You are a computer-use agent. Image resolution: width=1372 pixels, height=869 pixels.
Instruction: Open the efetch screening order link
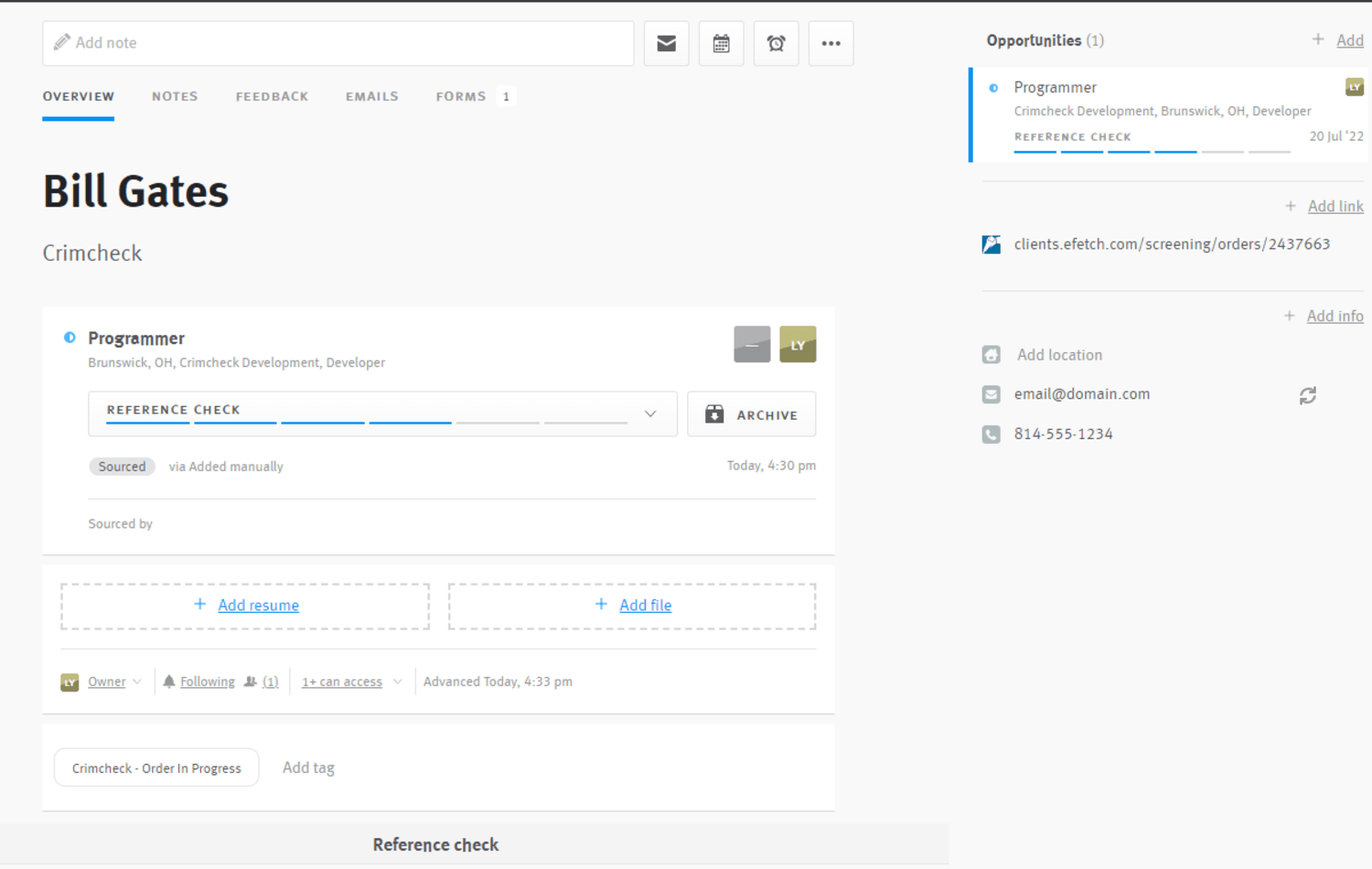(x=1172, y=244)
